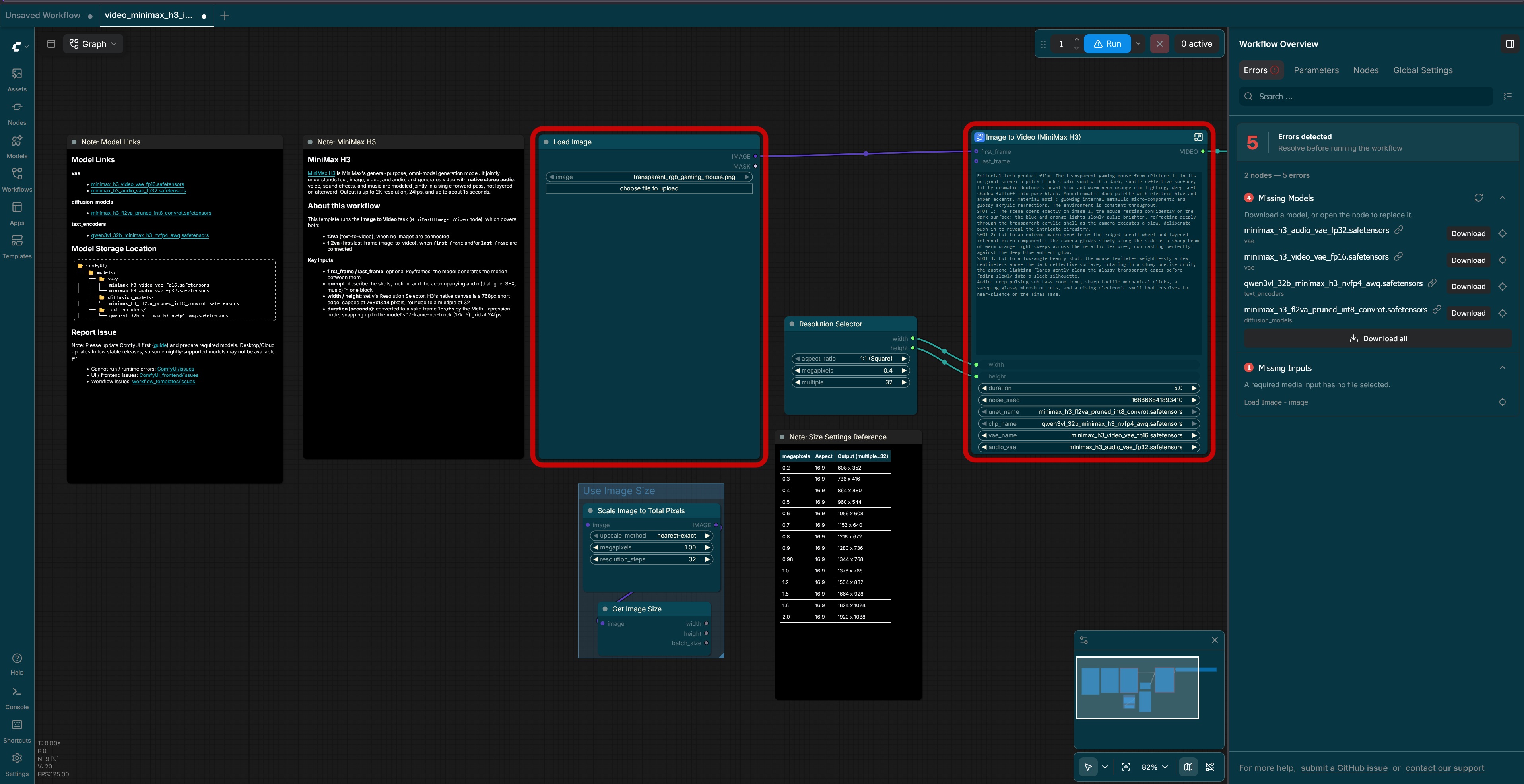Refresh the Missing Models list
The image size is (1524, 784).
tap(1478, 198)
